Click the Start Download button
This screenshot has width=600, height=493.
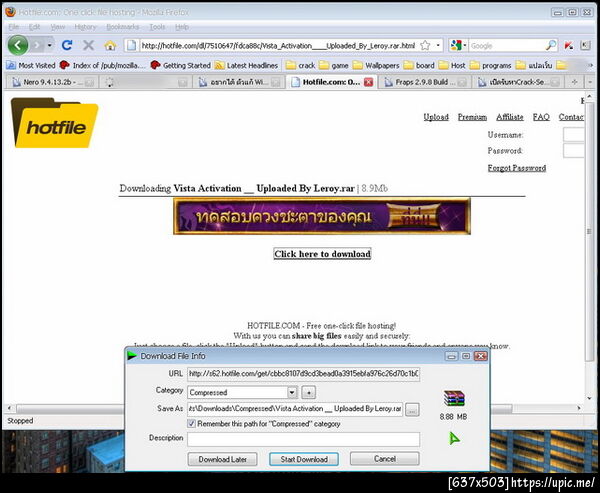[304, 459]
